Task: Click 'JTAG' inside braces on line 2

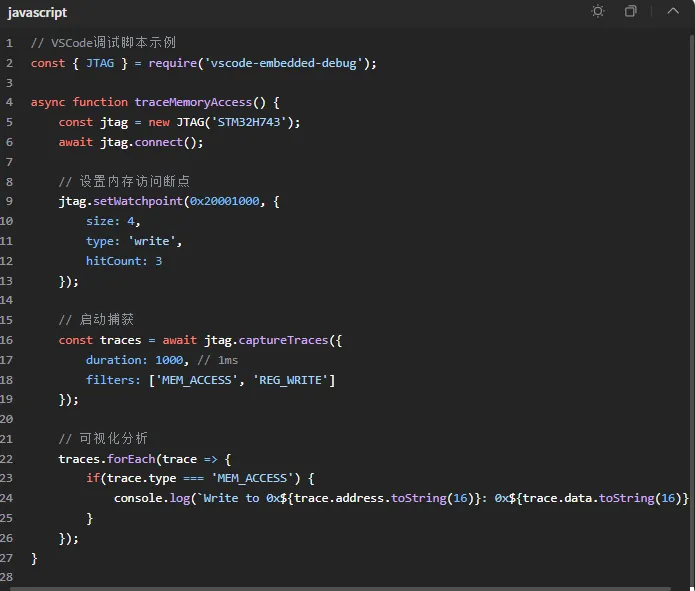Action: [x=100, y=63]
